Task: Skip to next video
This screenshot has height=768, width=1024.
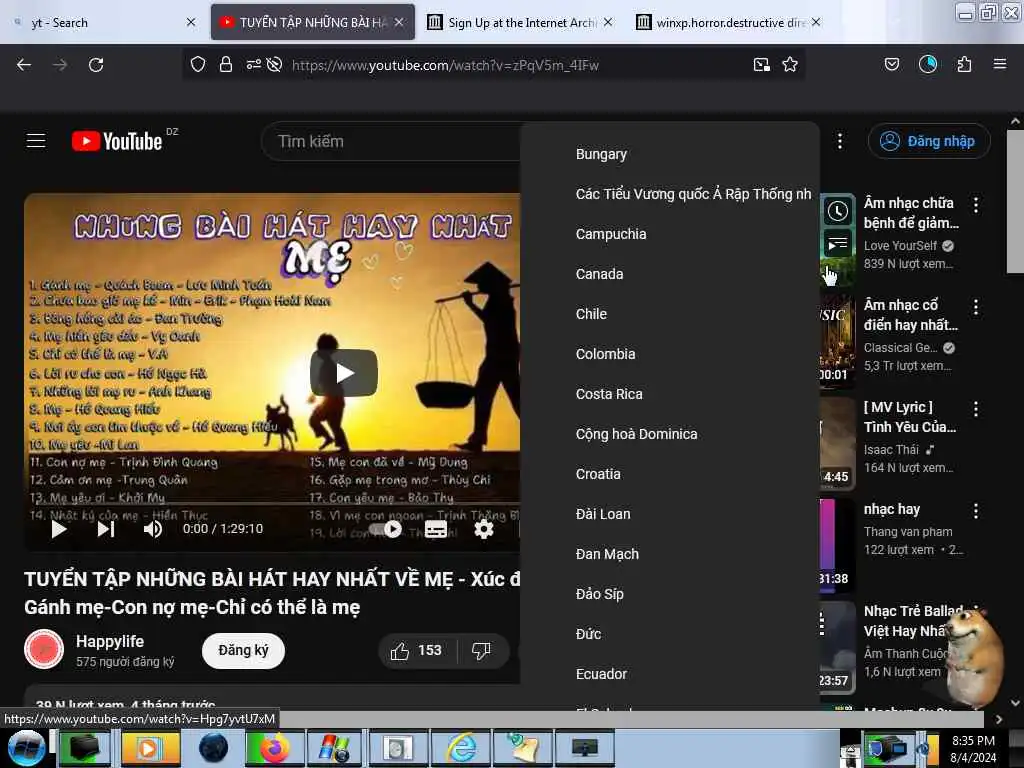Action: point(106,529)
